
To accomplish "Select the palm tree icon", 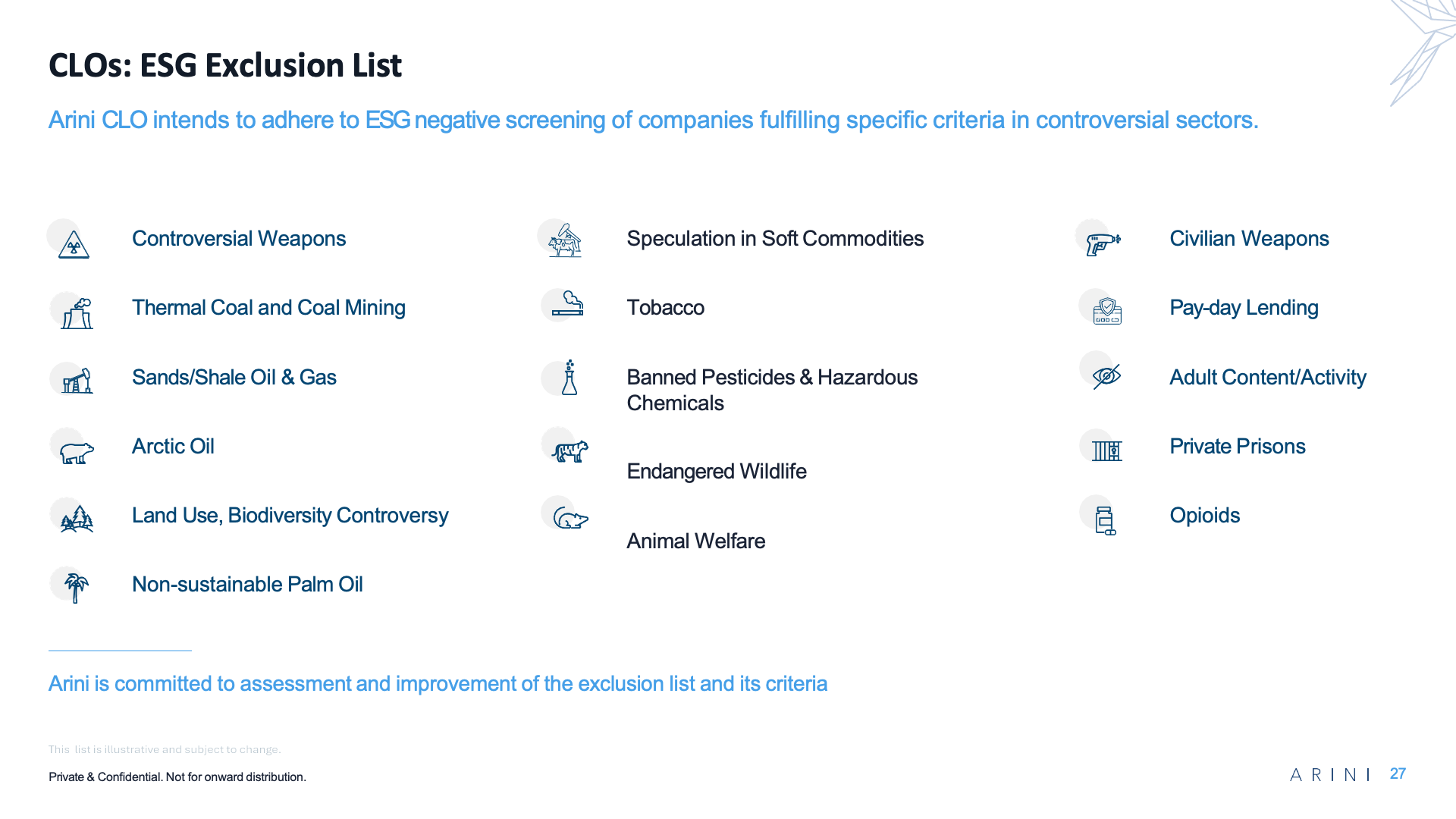I will pos(76,588).
